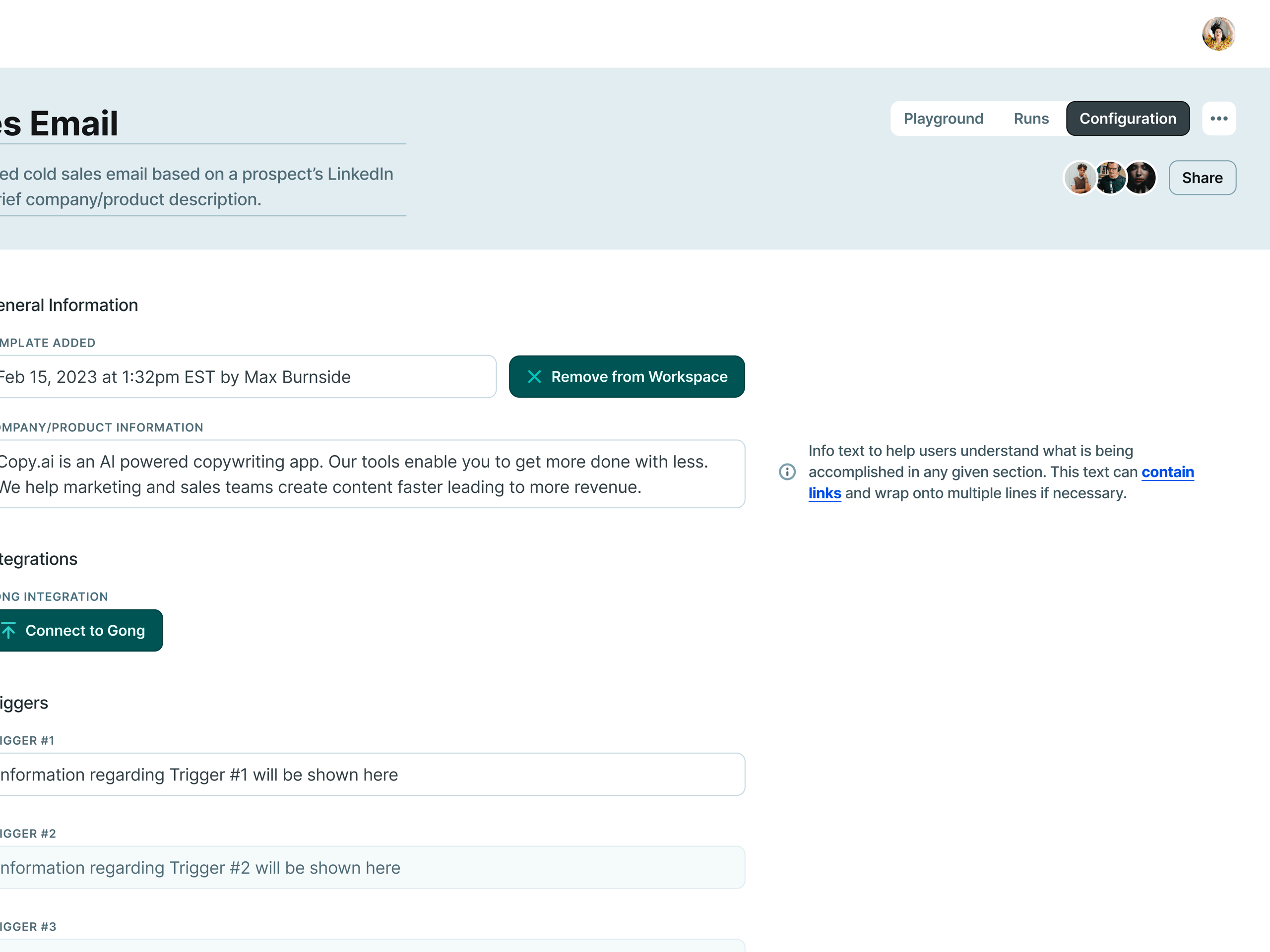Image resolution: width=1270 pixels, height=952 pixels.
Task: Click the 'GONG INTEGRATION' label
Action: [x=54, y=597]
